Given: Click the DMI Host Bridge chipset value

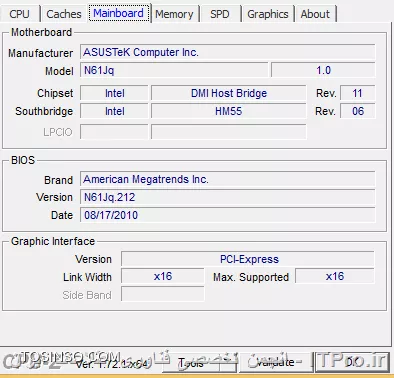Looking at the screenshot, I should point(229,93).
